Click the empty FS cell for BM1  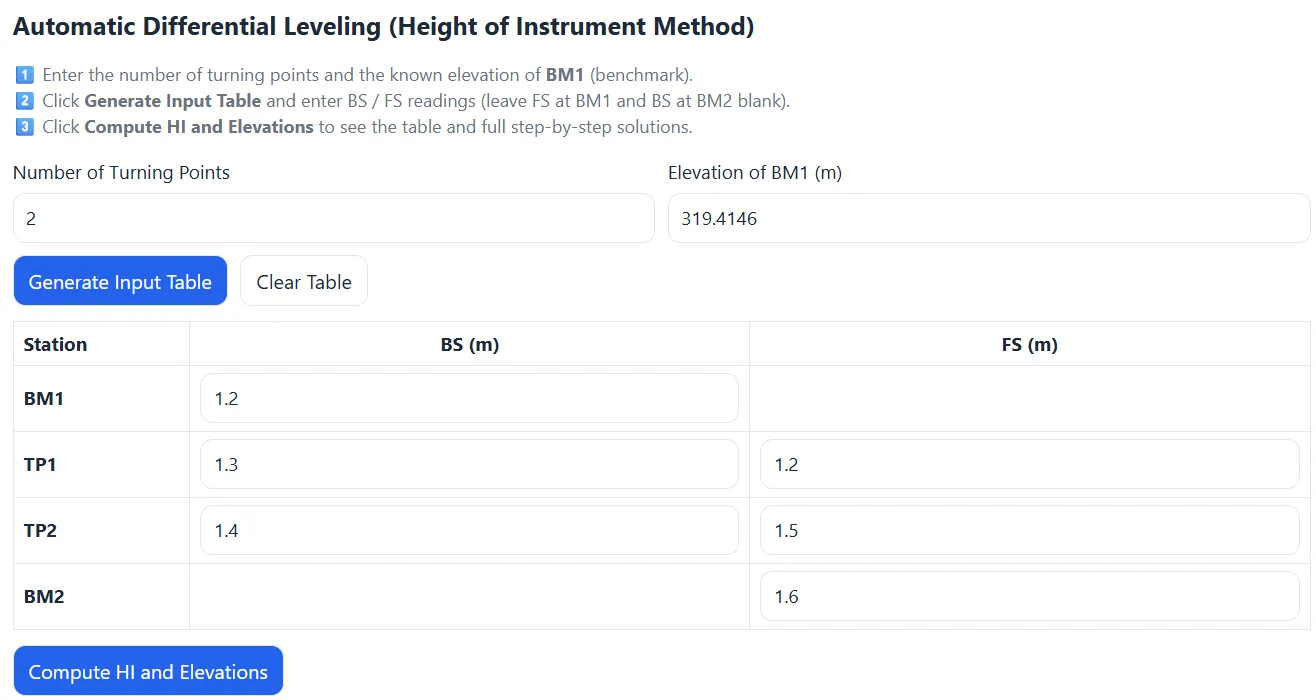(x=1029, y=398)
